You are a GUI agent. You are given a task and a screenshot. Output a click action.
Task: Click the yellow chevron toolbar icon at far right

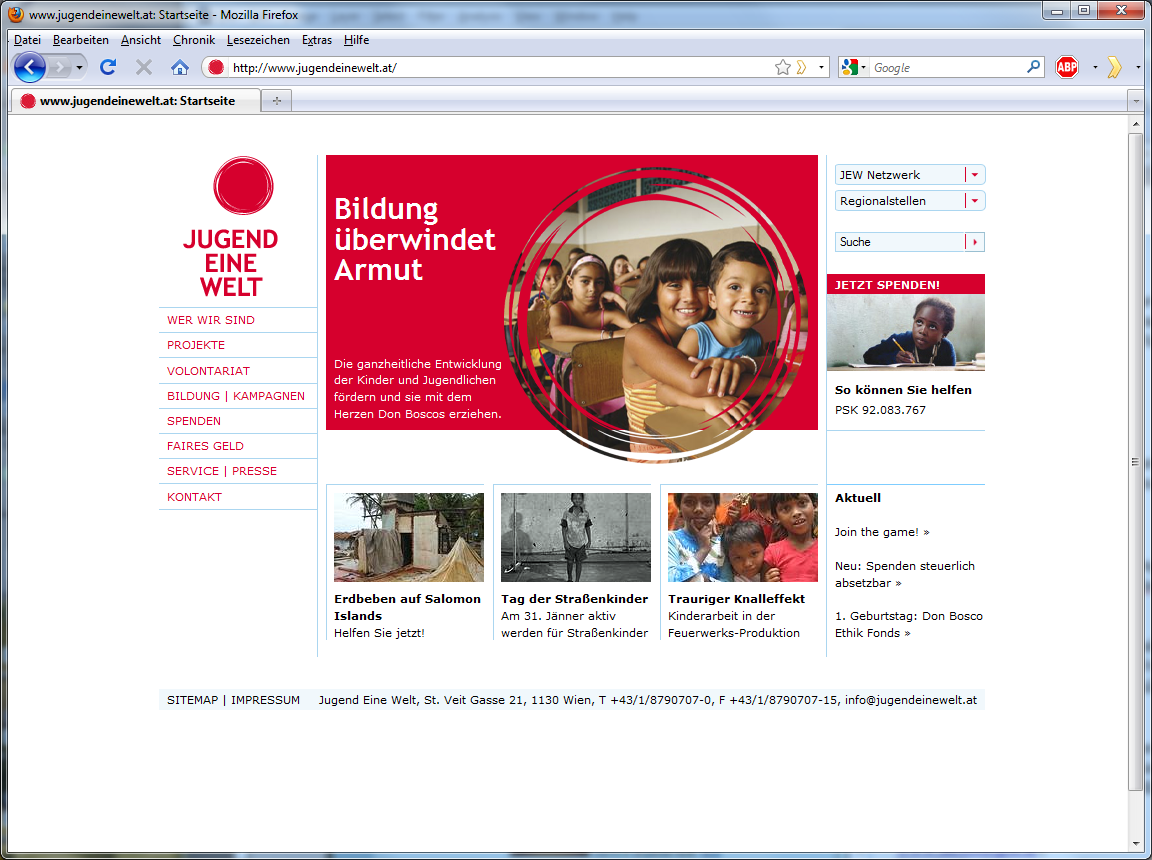coord(1115,68)
